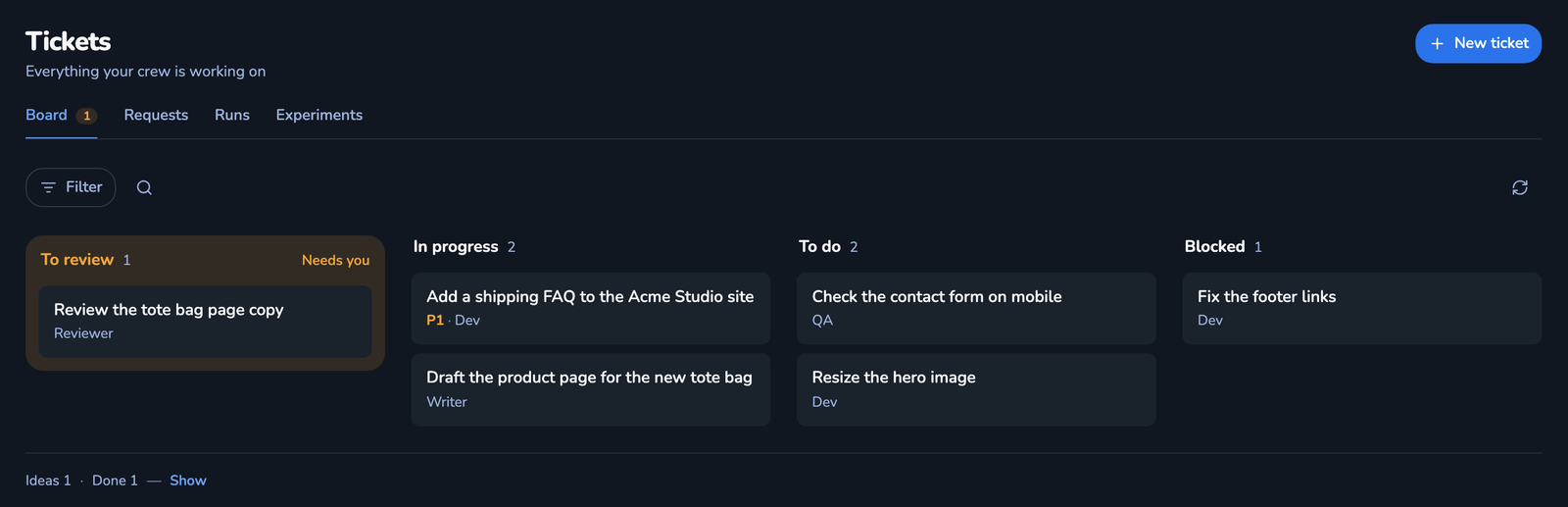The height and width of the screenshot is (507, 1568).
Task: Click the refresh board icon
Action: coord(1520,187)
